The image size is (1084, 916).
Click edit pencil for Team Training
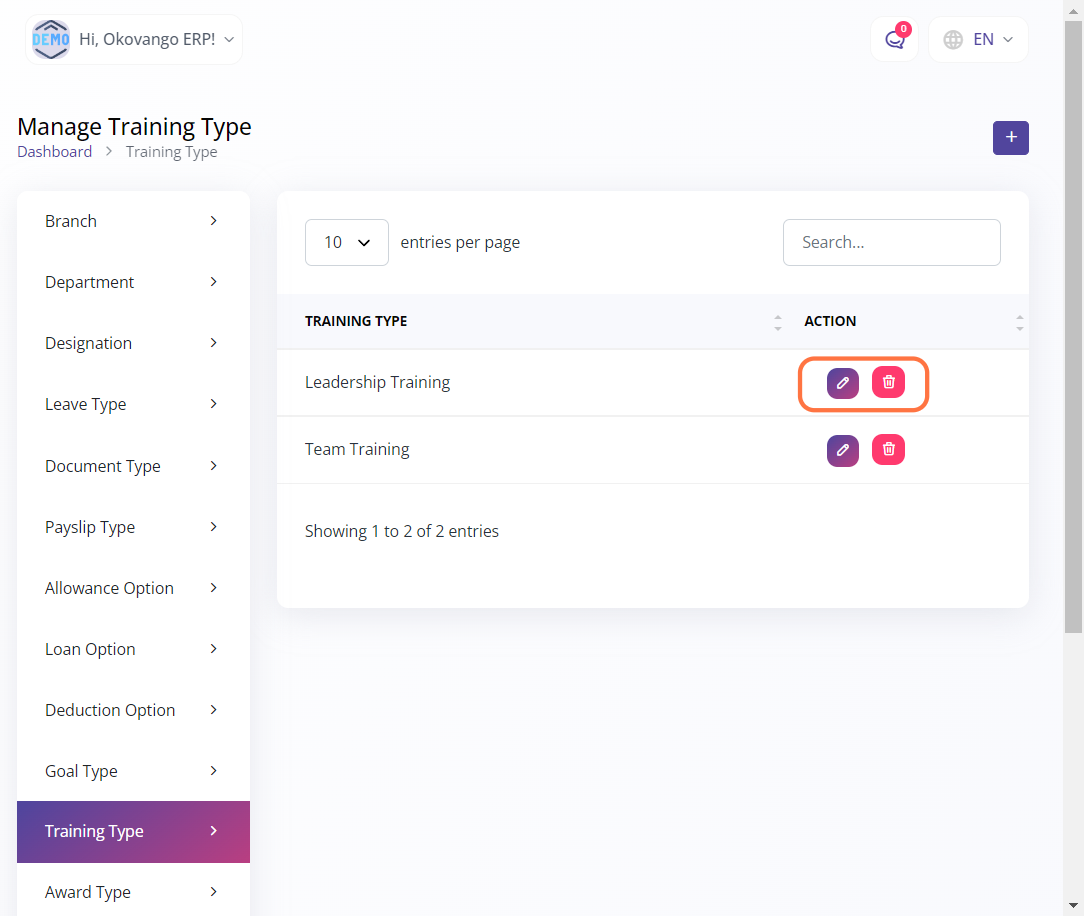click(842, 450)
